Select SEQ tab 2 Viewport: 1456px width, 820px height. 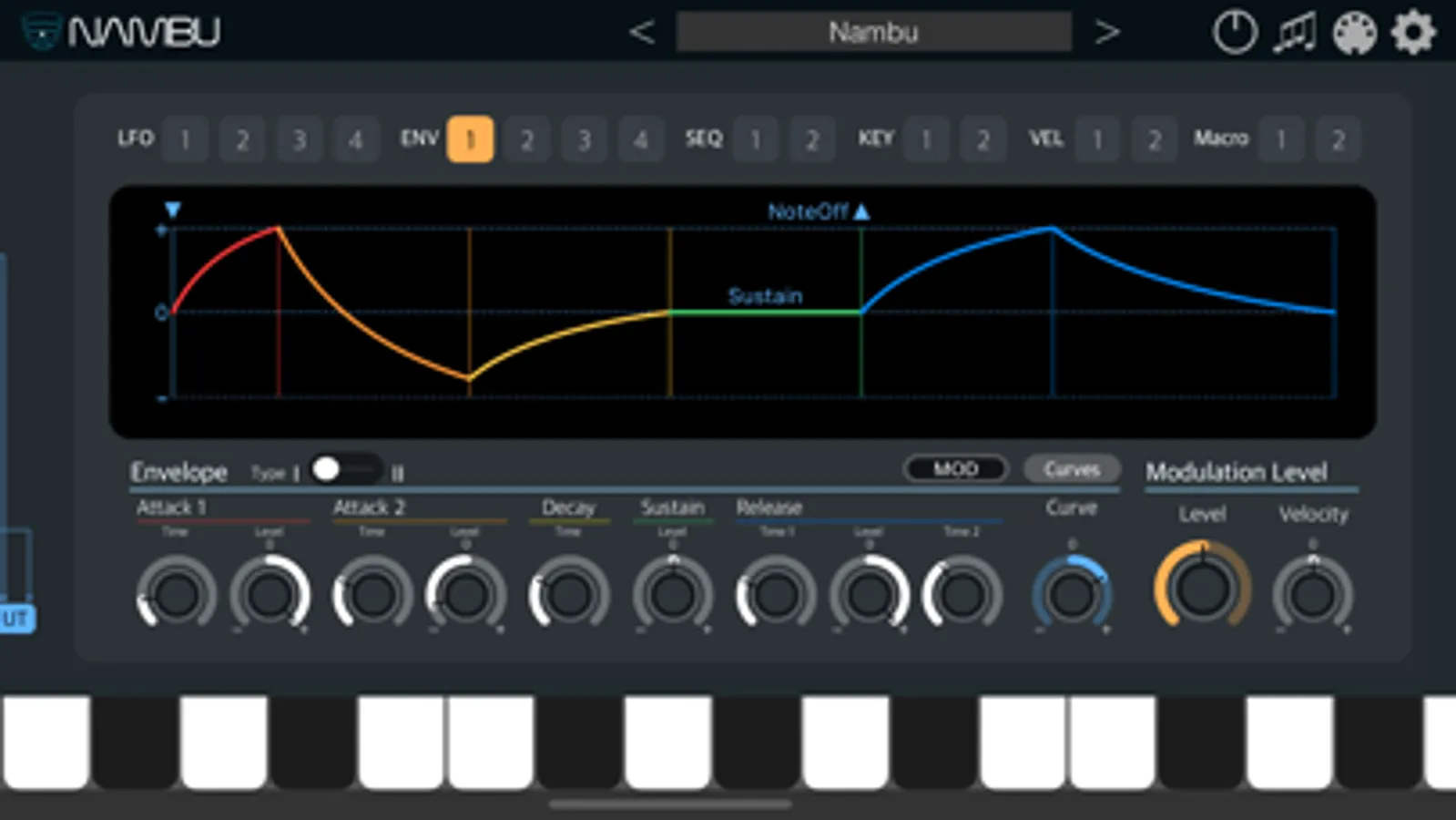812,139
